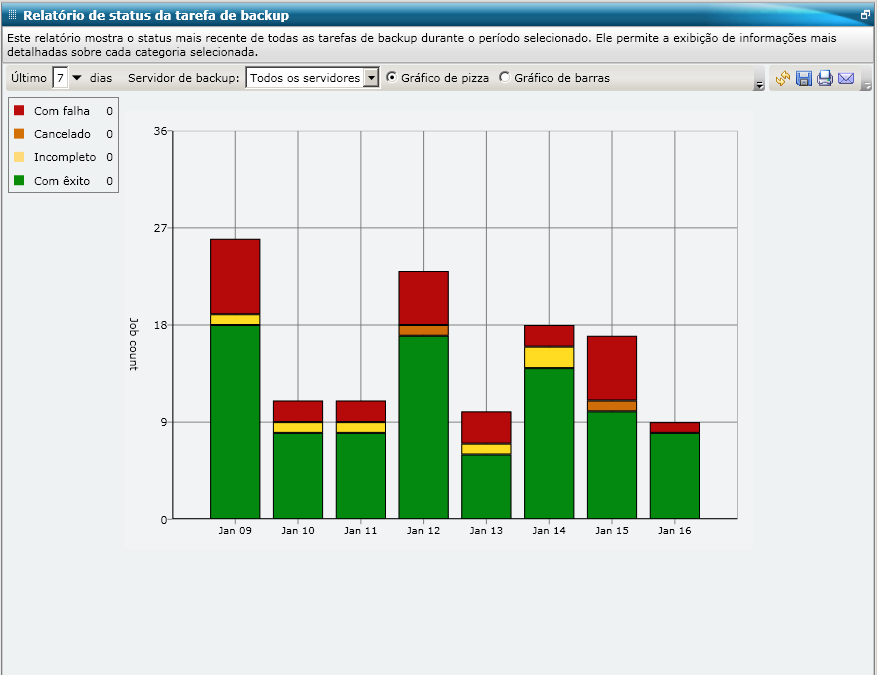The width and height of the screenshot is (878, 675).
Task: Email the report using the envelope icon
Action: (846, 79)
